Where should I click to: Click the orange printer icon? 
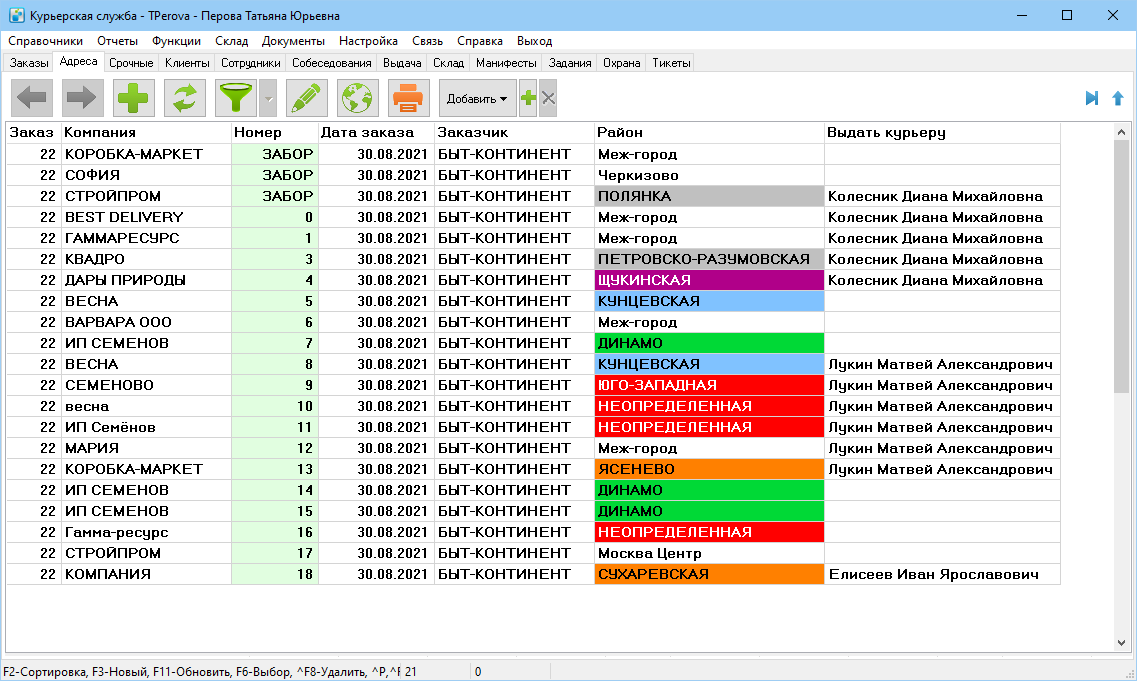click(x=408, y=98)
